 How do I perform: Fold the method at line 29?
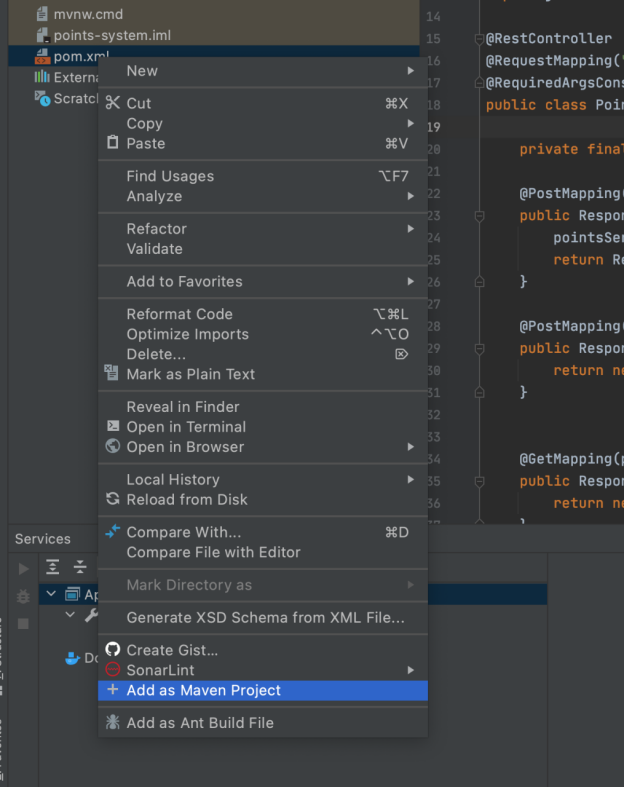coord(479,349)
